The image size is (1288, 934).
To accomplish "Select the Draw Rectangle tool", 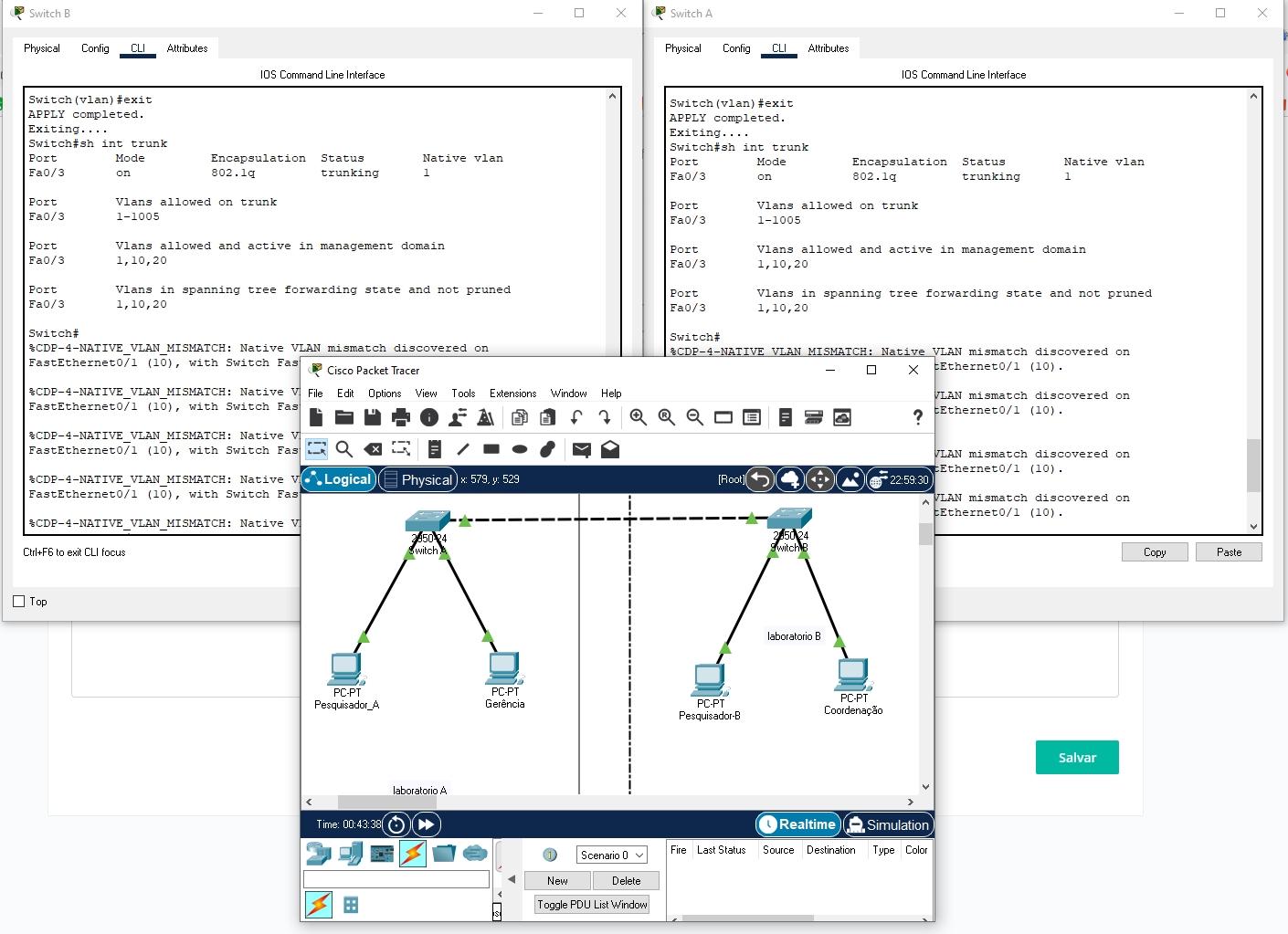I will point(491,448).
